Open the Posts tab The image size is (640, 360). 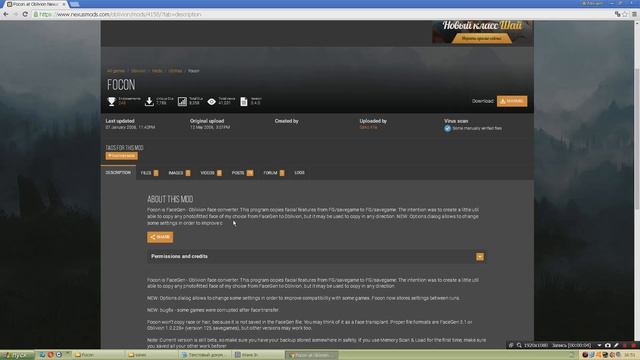tap(242, 173)
